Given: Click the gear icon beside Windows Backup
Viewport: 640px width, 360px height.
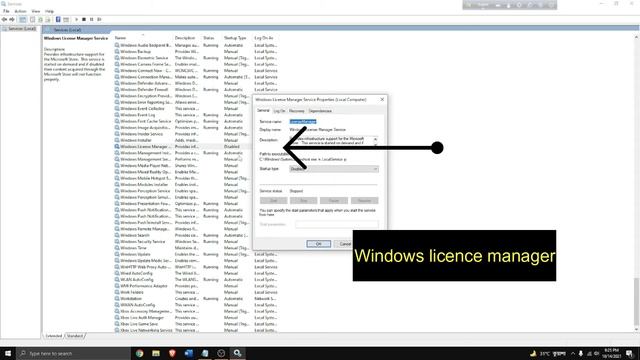Looking at the screenshot, I should point(117,51).
